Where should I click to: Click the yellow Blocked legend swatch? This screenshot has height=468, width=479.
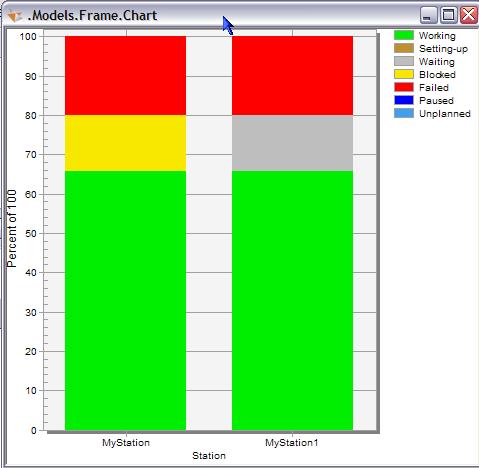tap(404, 74)
